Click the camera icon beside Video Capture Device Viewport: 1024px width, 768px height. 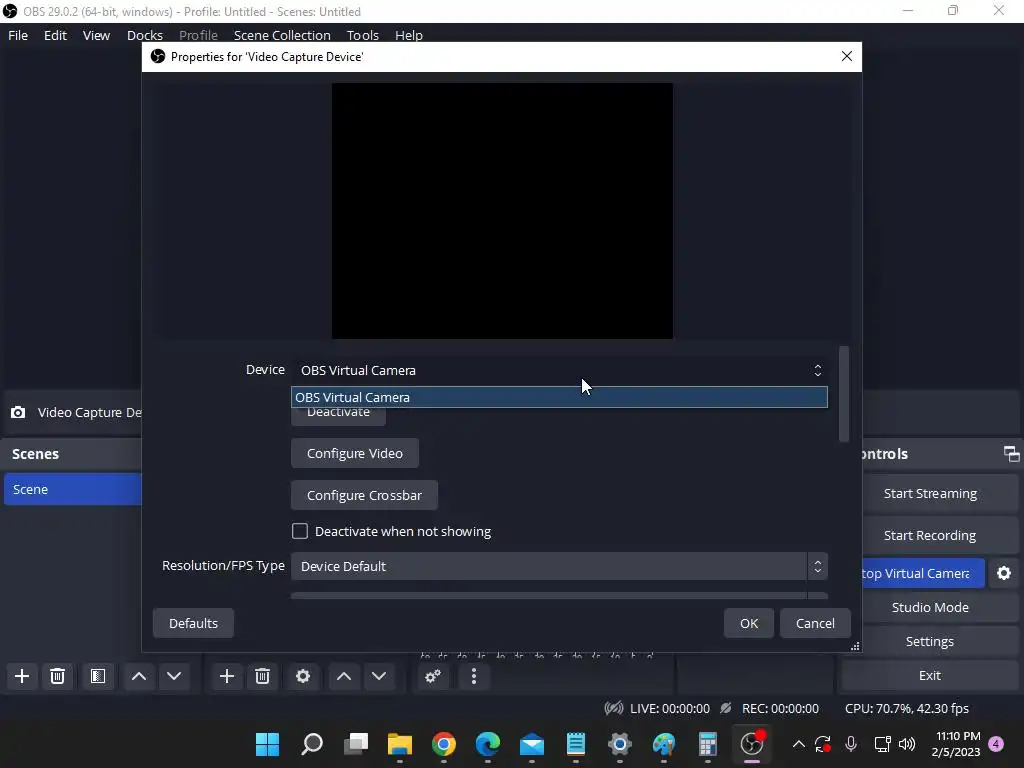click(x=18, y=412)
